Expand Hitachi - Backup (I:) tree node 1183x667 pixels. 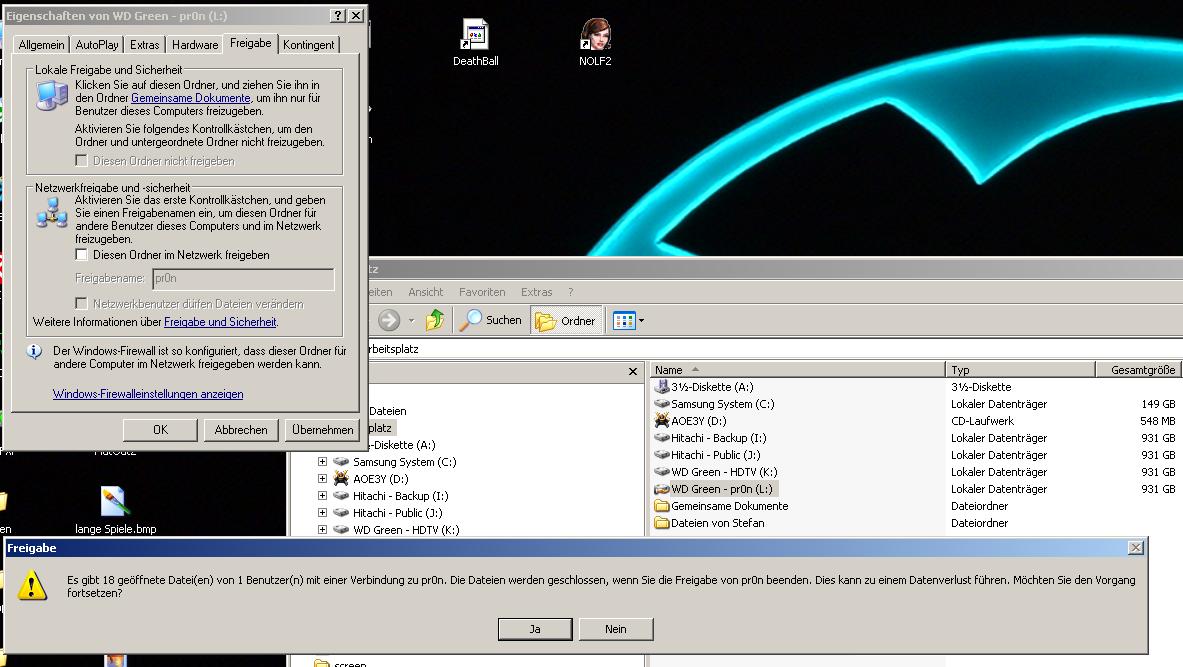(x=322, y=496)
